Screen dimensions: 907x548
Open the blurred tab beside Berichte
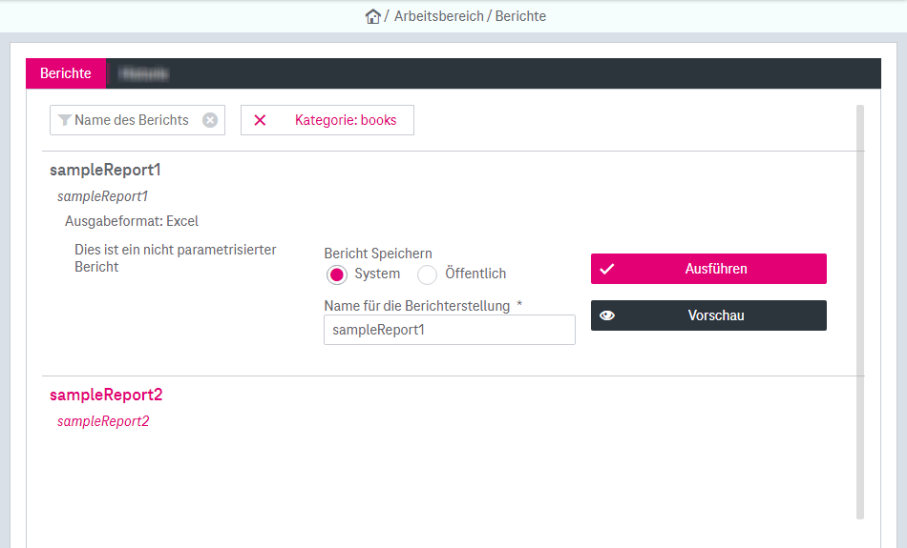142,73
